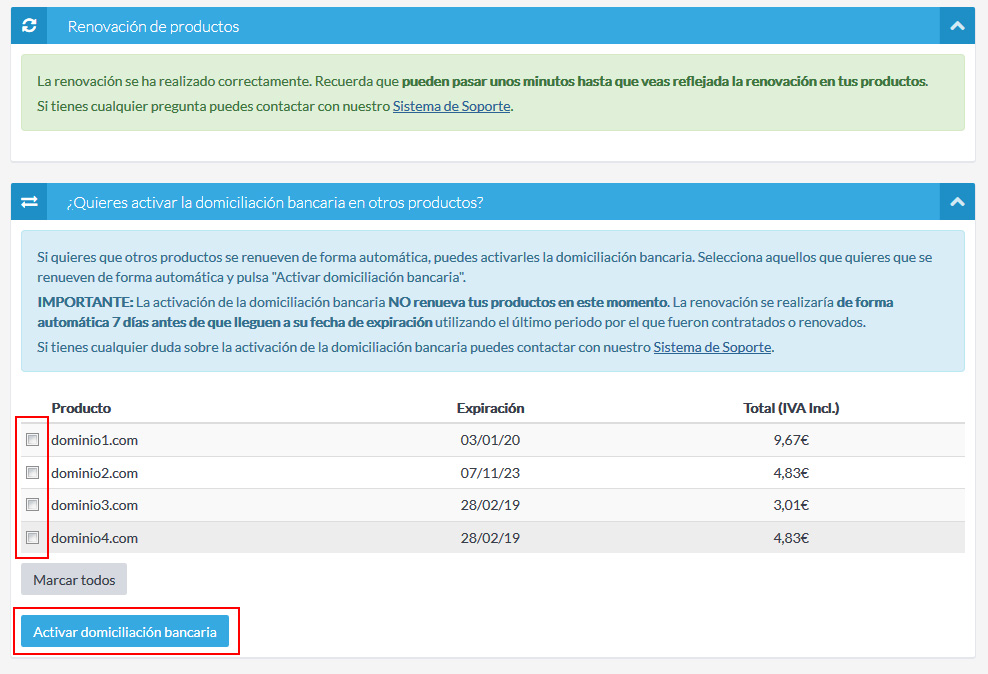Enable the dominio4.com checkbox
The height and width of the screenshot is (674, 988).
33,537
